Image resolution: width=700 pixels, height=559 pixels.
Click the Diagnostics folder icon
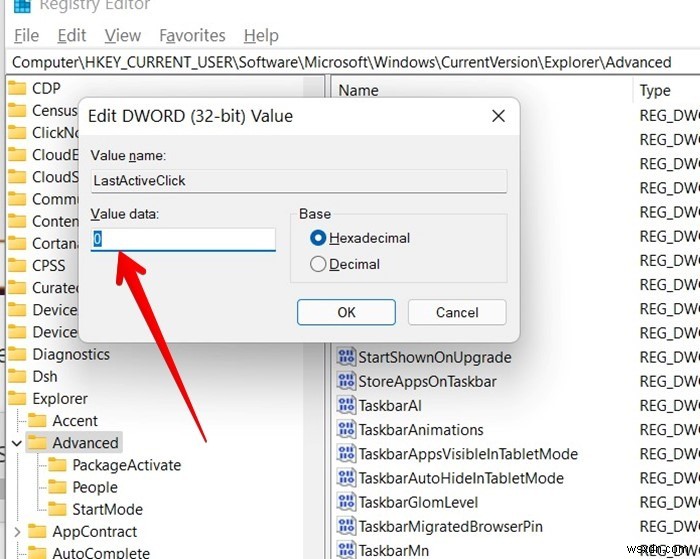click(x=17, y=354)
